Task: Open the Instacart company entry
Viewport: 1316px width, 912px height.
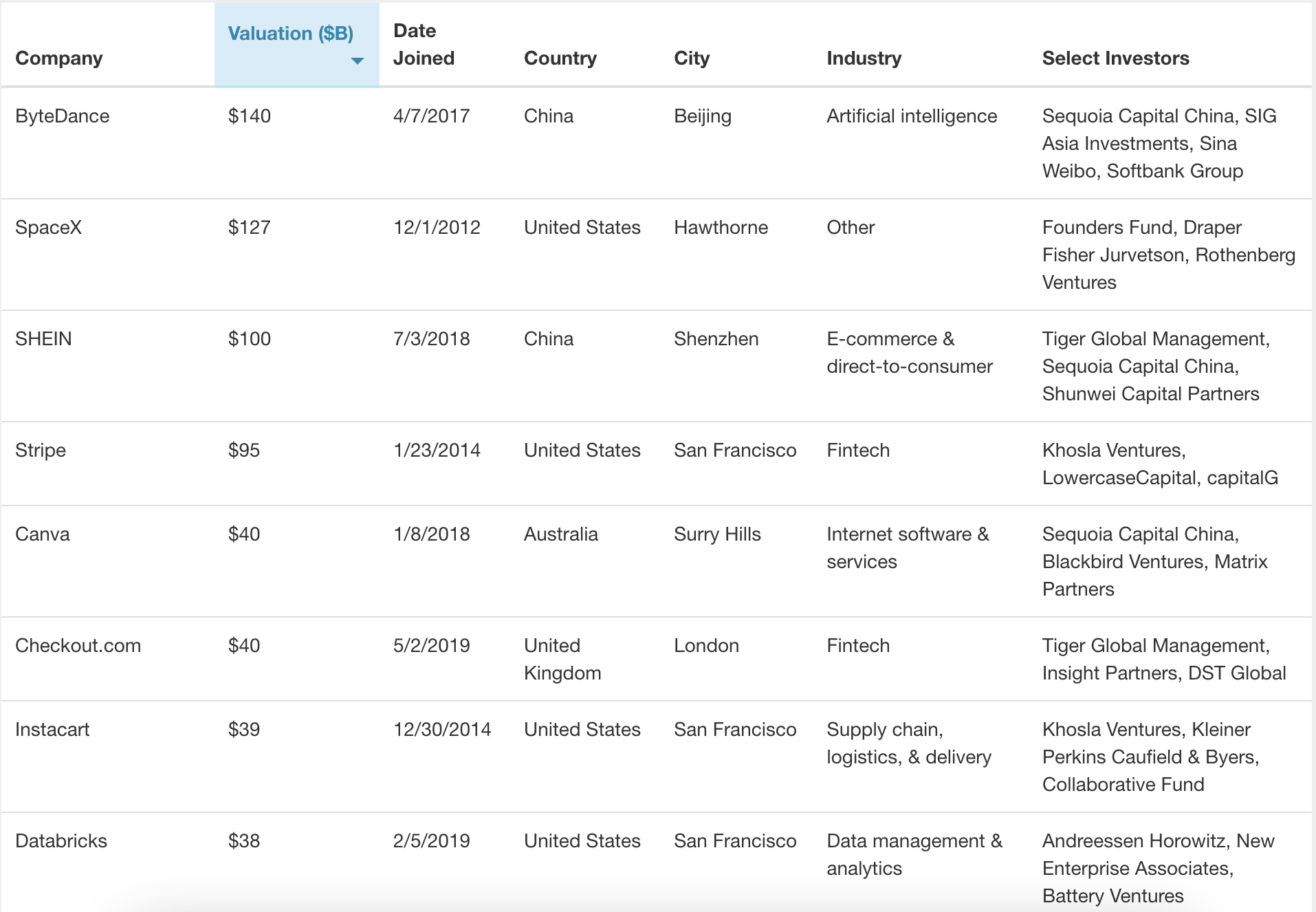Action: click(x=52, y=730)
